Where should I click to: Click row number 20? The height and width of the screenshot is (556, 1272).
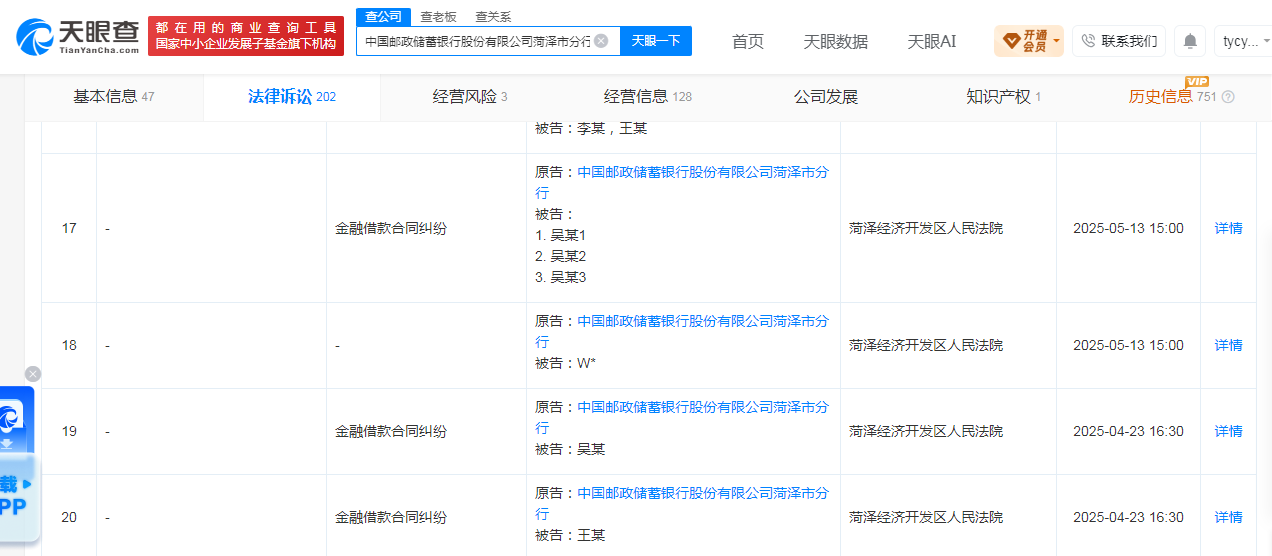pyautogui.click(x=69, y=517)
